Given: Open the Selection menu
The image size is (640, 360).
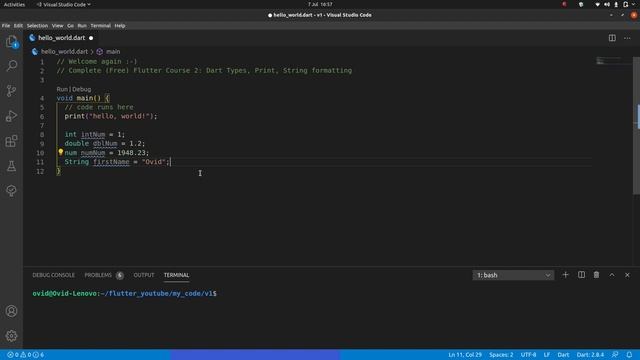Looking at the screenshot, I should [x=37, y=26].
